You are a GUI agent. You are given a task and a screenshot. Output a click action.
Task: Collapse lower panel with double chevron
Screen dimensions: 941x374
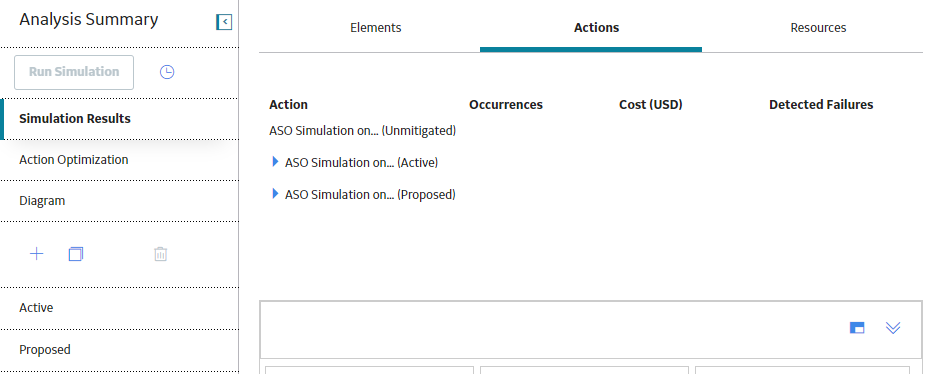click(893, 328)
